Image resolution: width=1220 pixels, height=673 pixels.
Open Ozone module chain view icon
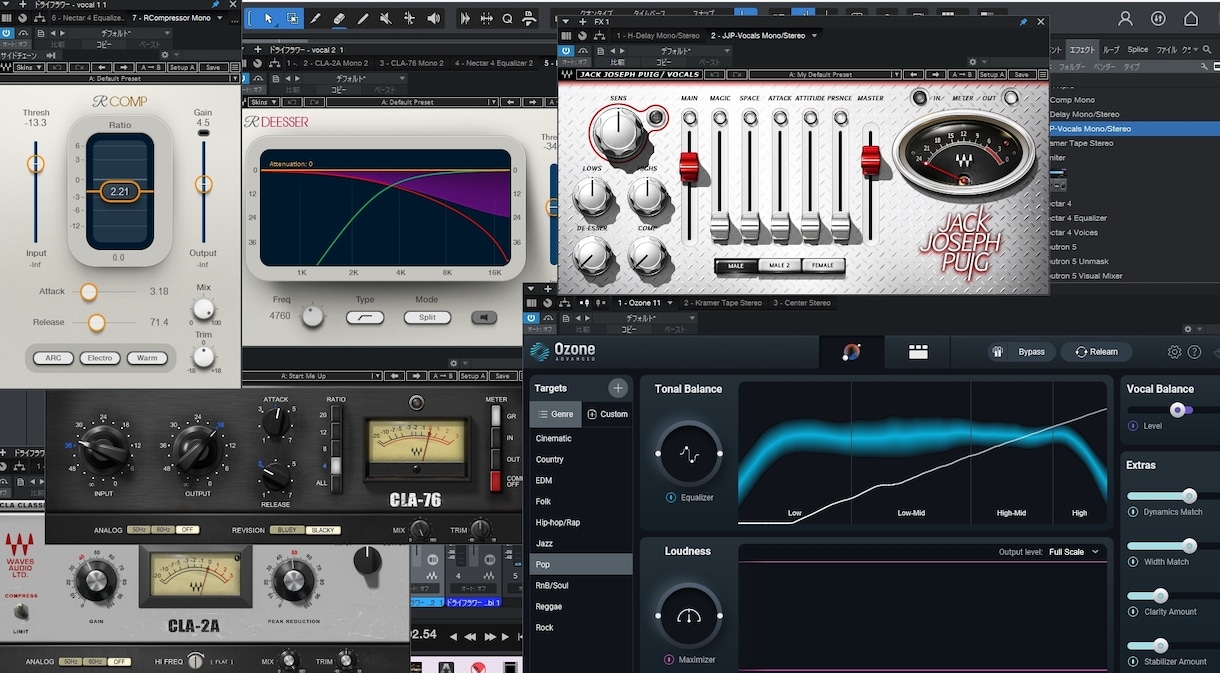[x=918, y=352]
